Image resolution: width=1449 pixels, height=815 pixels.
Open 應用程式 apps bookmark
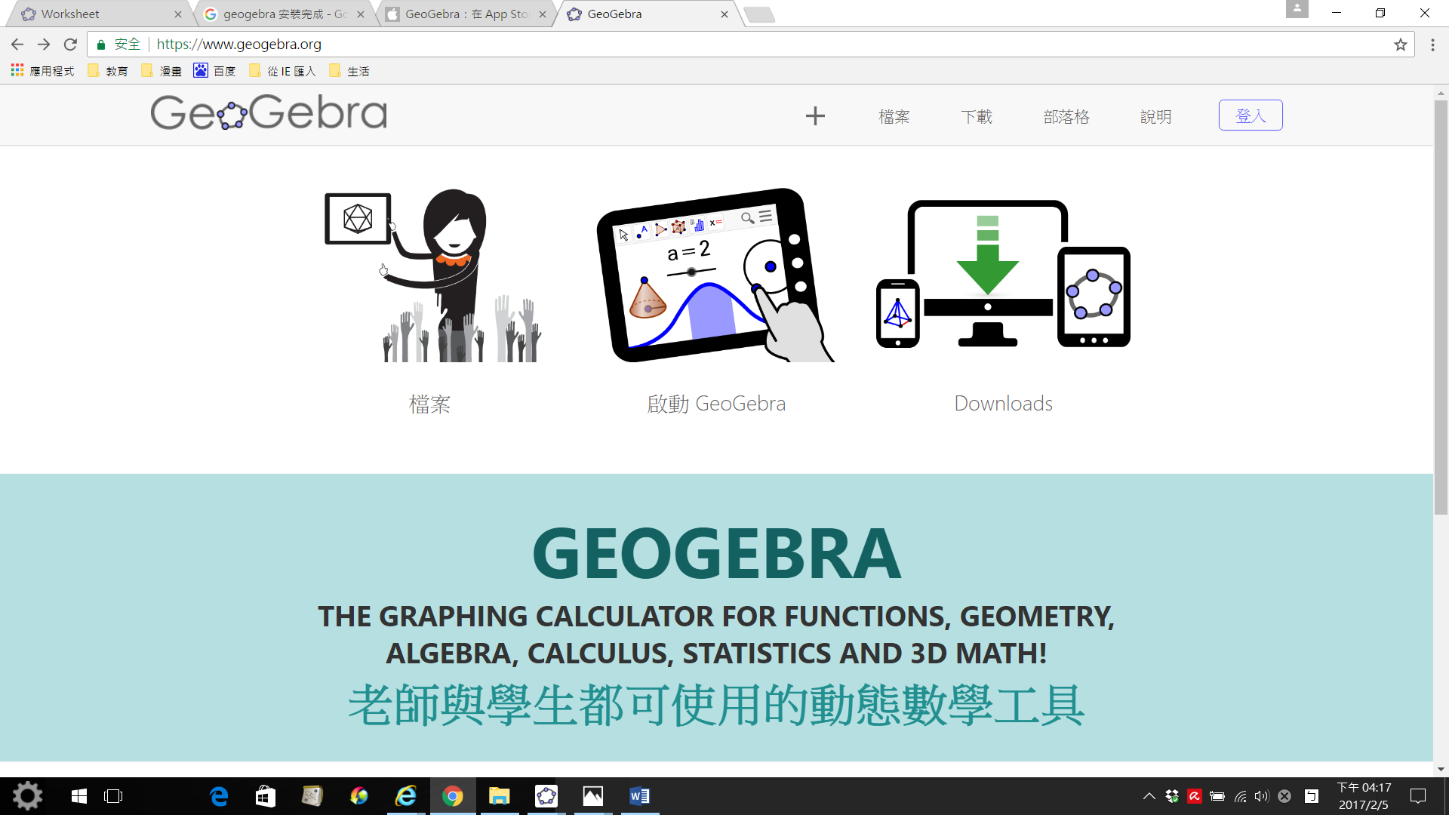click(x=42, y=71)
